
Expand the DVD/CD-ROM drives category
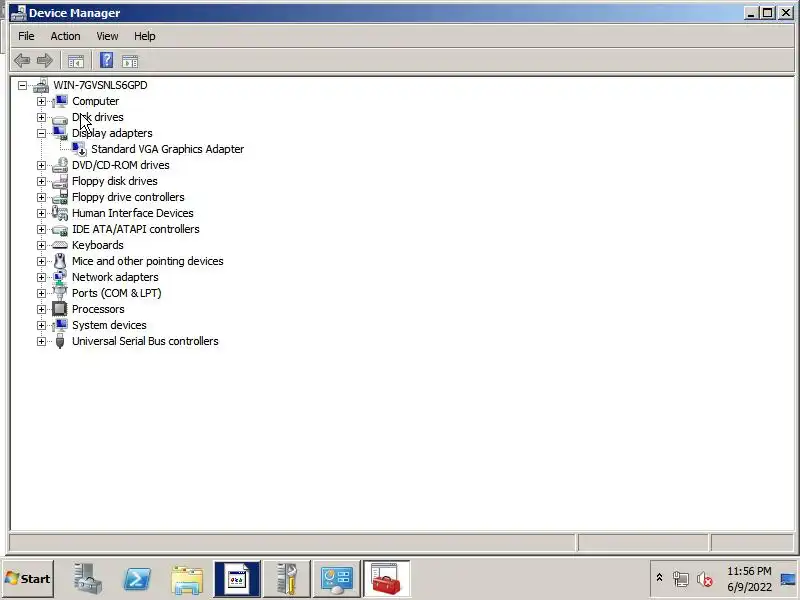[41, 165]
